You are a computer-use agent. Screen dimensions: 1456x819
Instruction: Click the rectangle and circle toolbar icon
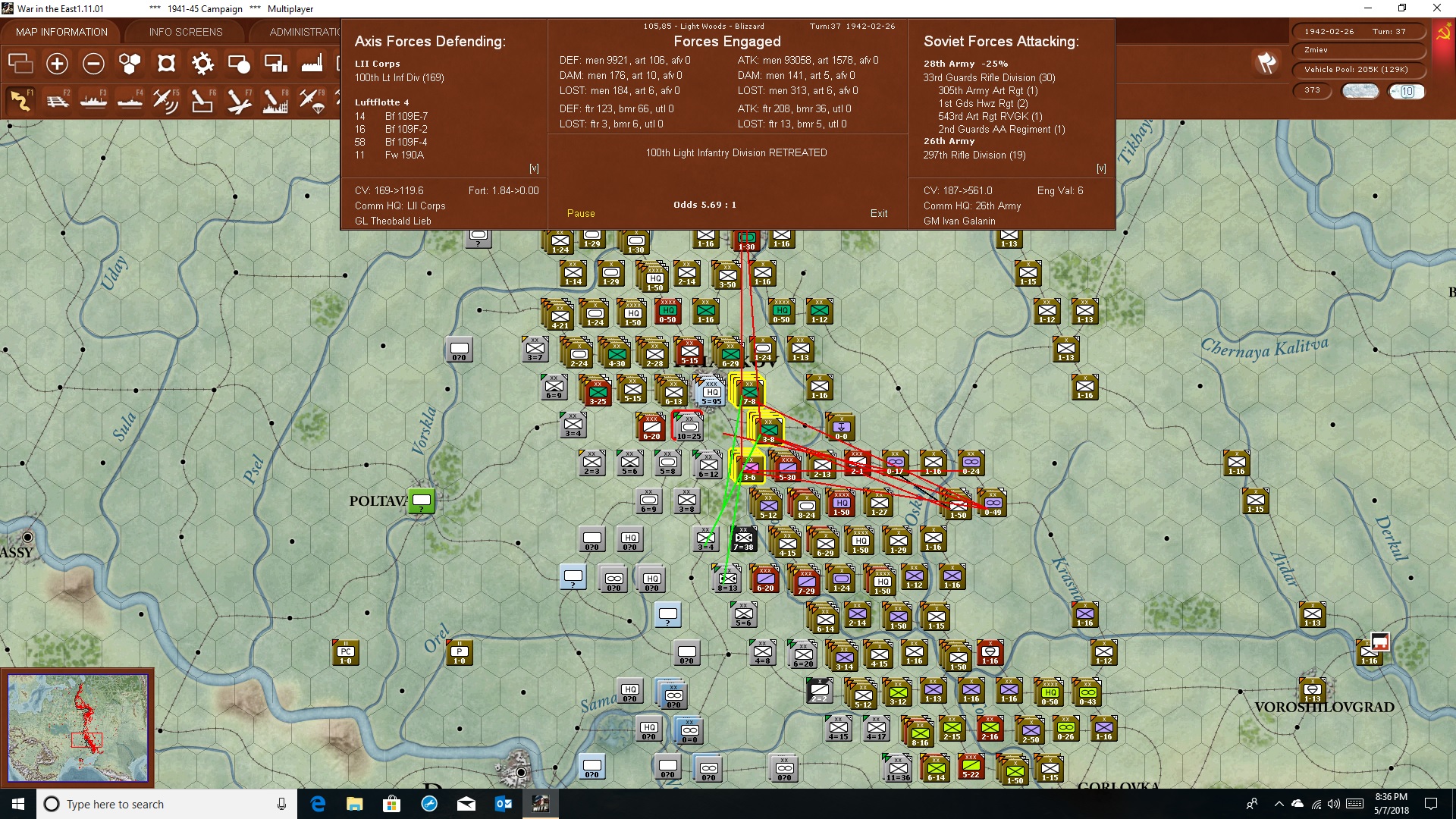point(239,64)
